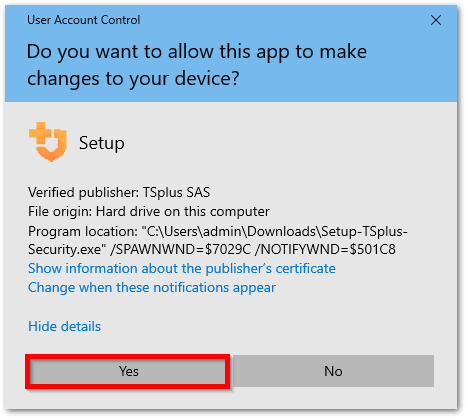Click the TSplus SAS publisher name
466x418 pixels.
click(x=176, y=192)
